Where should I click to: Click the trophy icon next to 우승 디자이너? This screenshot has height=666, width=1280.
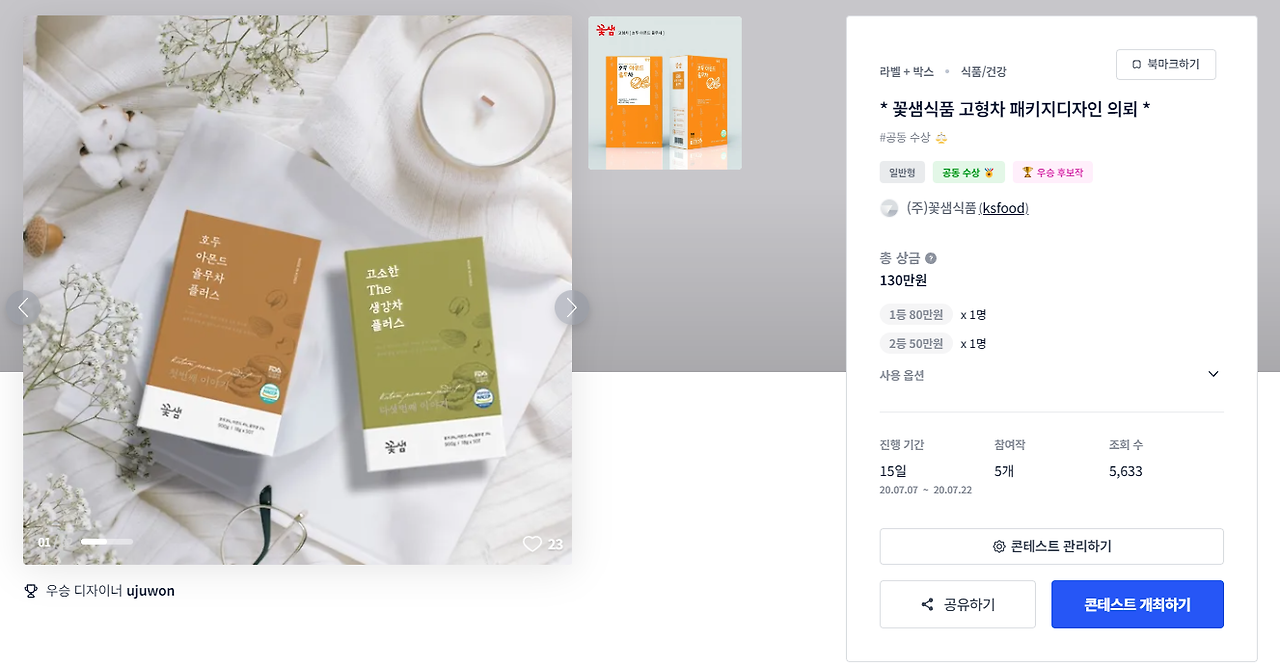pyautogui.click(x=31, y=591)
